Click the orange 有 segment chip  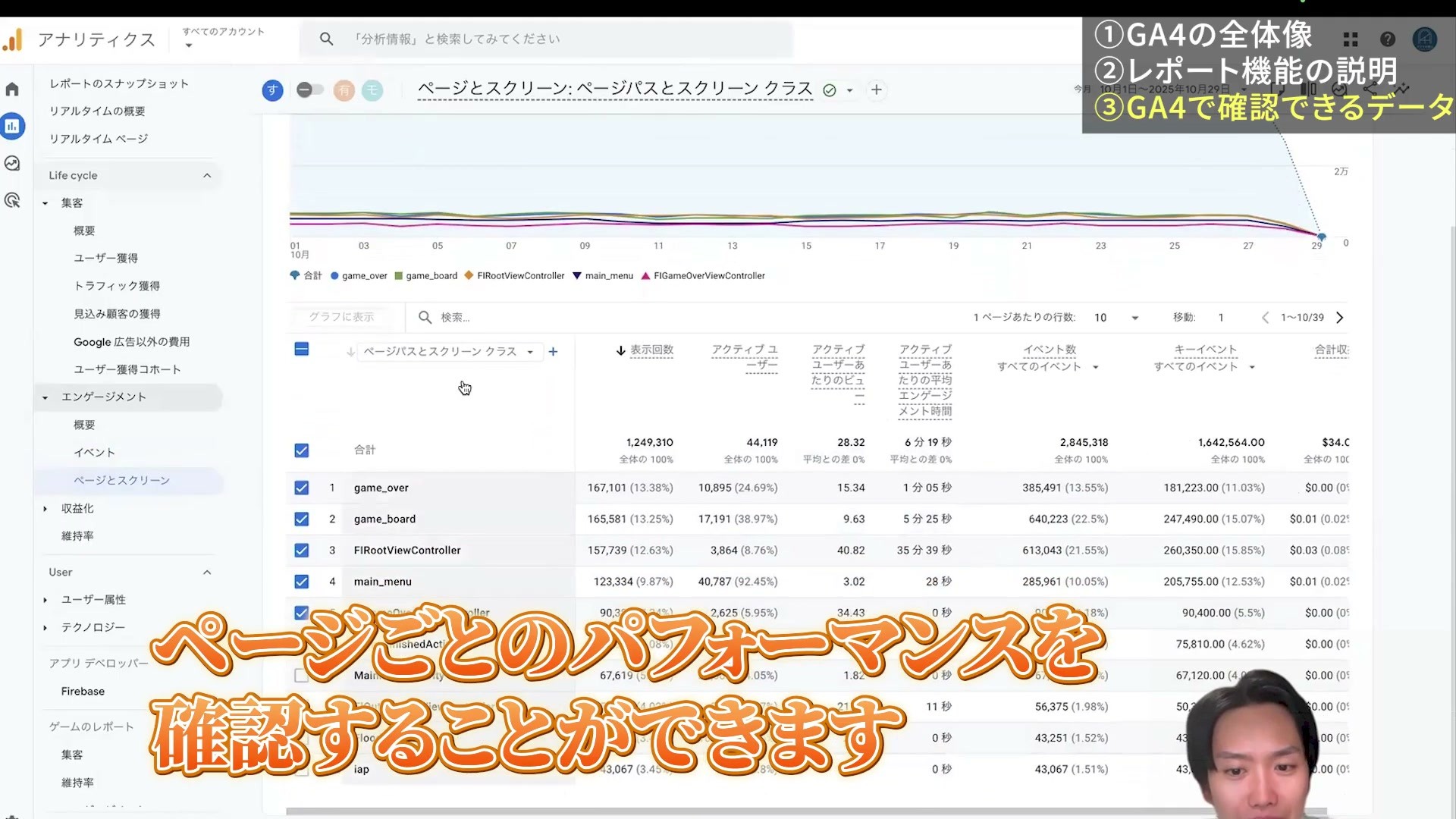pyautogui.click(x=344, y=90)
